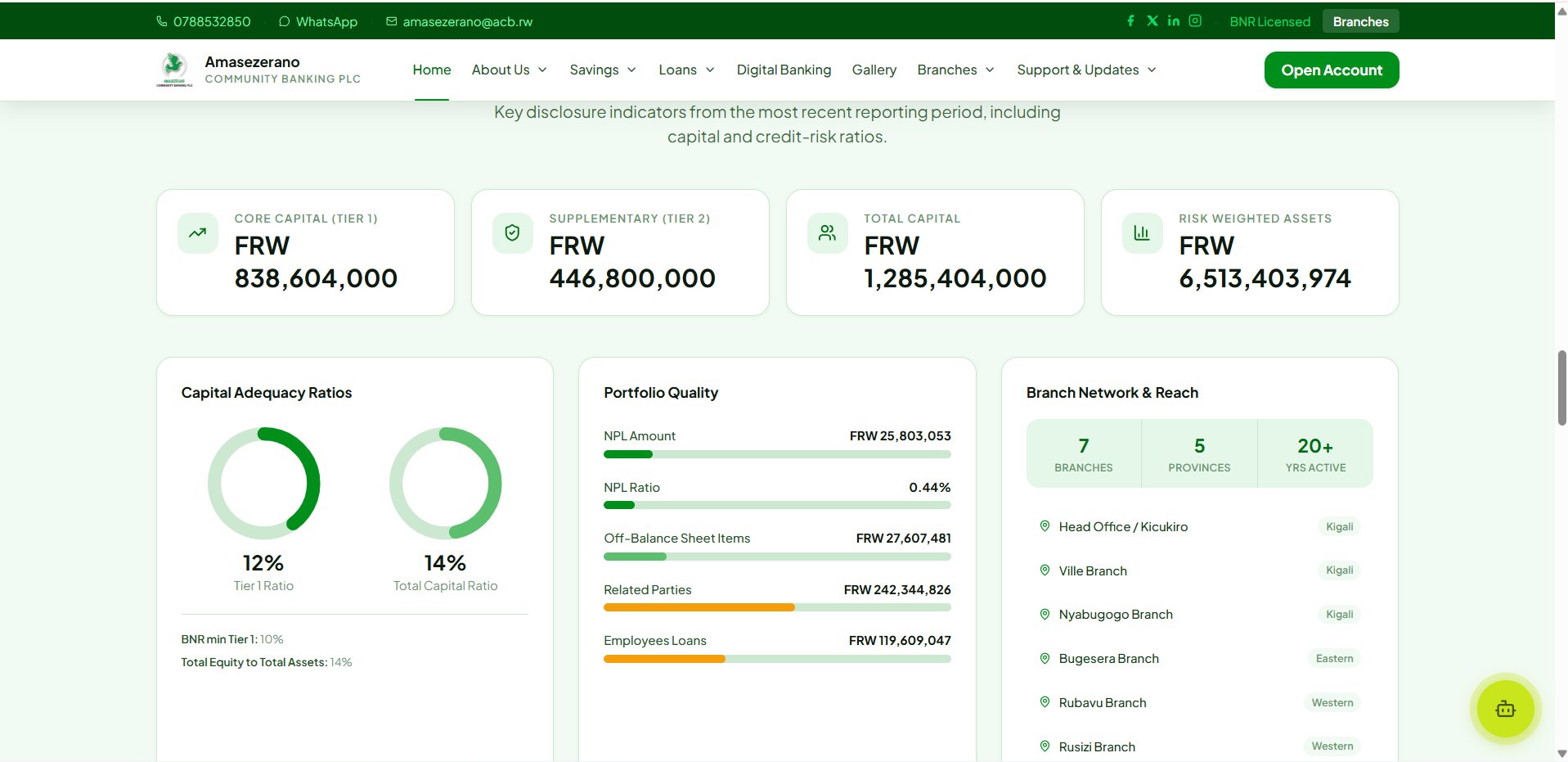Viewport: 1568px width, 762px height.
Task: Open the Instagram social icon
Action: click(1195, 20)
